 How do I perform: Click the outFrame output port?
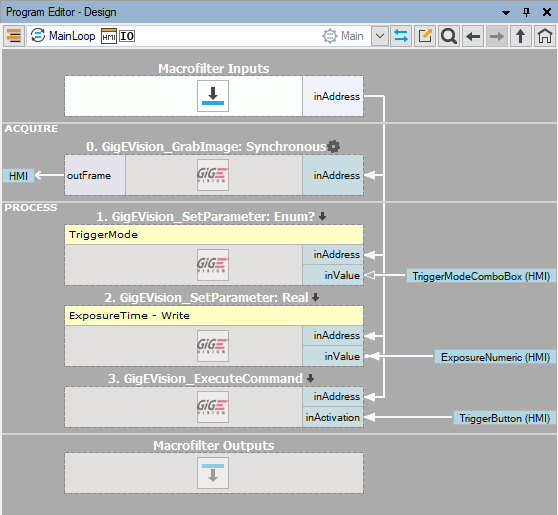pyautogui.click(x=95, y=175)
